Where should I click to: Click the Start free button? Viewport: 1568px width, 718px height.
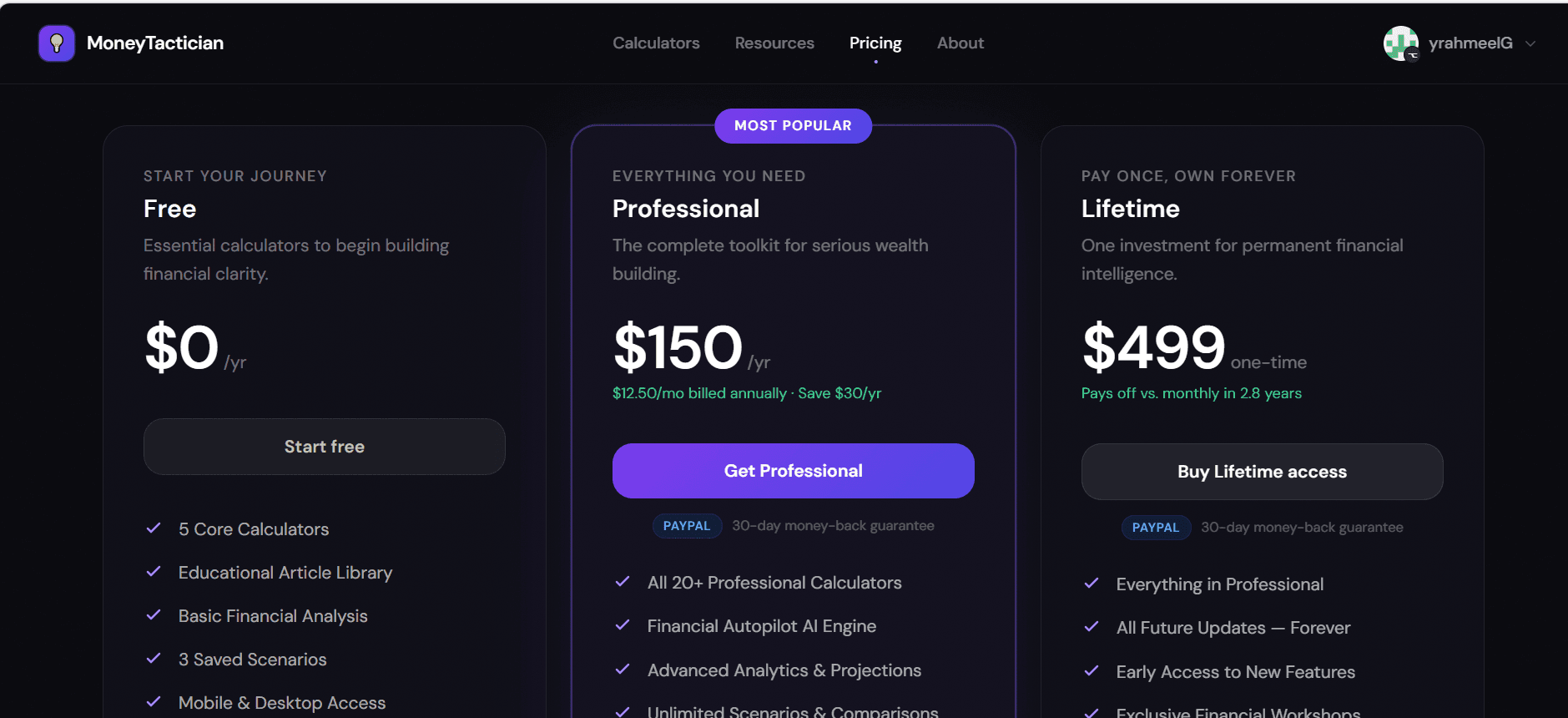[x=325, y=447]
